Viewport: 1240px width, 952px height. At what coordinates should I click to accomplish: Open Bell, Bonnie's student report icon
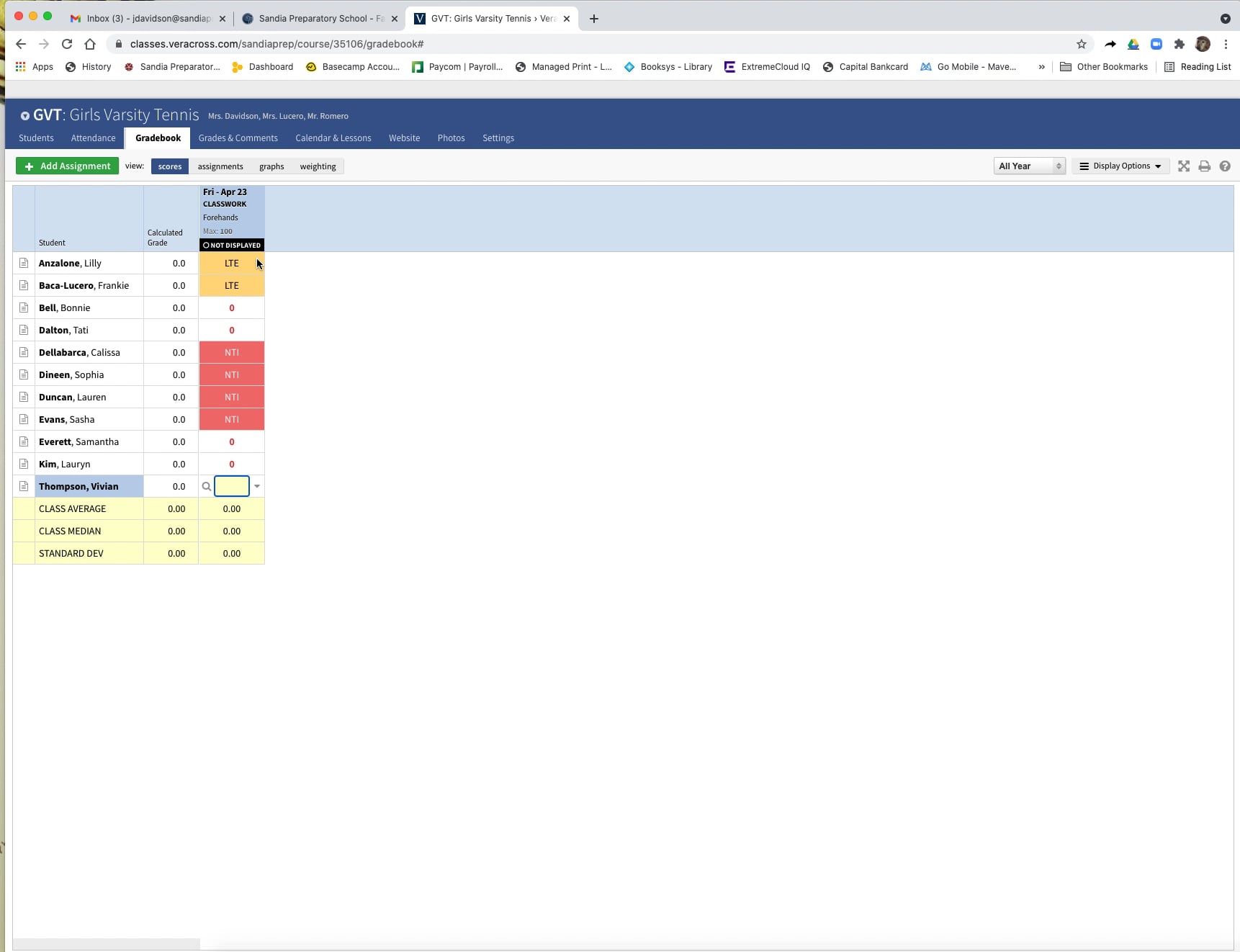[24, 307]
